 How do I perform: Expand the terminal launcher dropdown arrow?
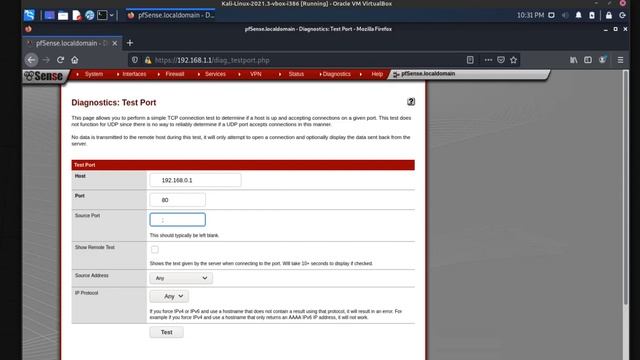(111, 16)
